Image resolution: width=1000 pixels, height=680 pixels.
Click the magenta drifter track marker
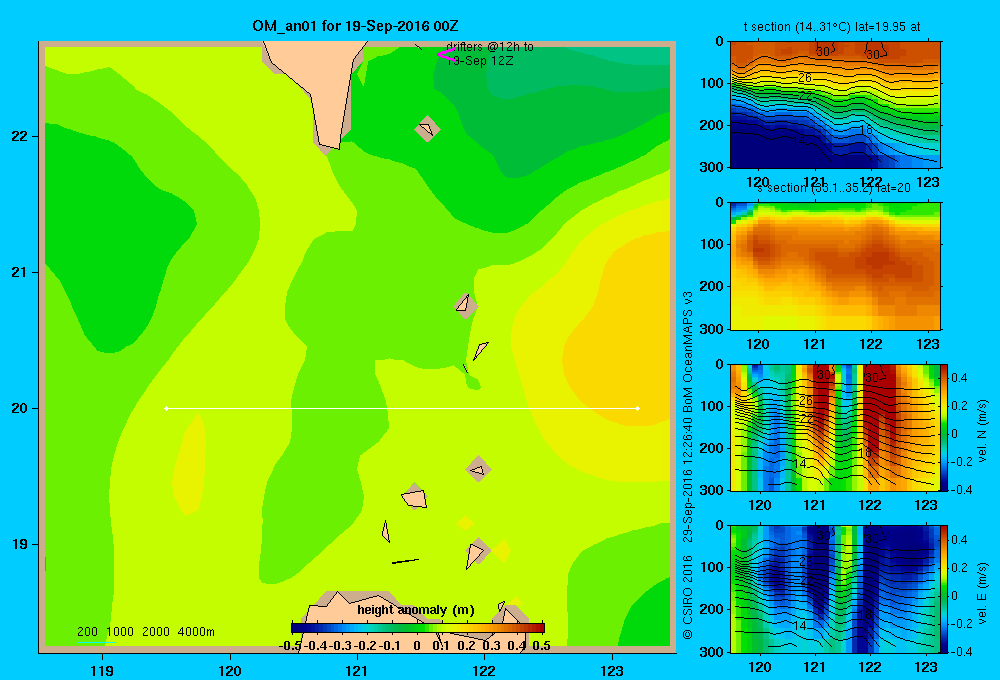tap(445, 55)
